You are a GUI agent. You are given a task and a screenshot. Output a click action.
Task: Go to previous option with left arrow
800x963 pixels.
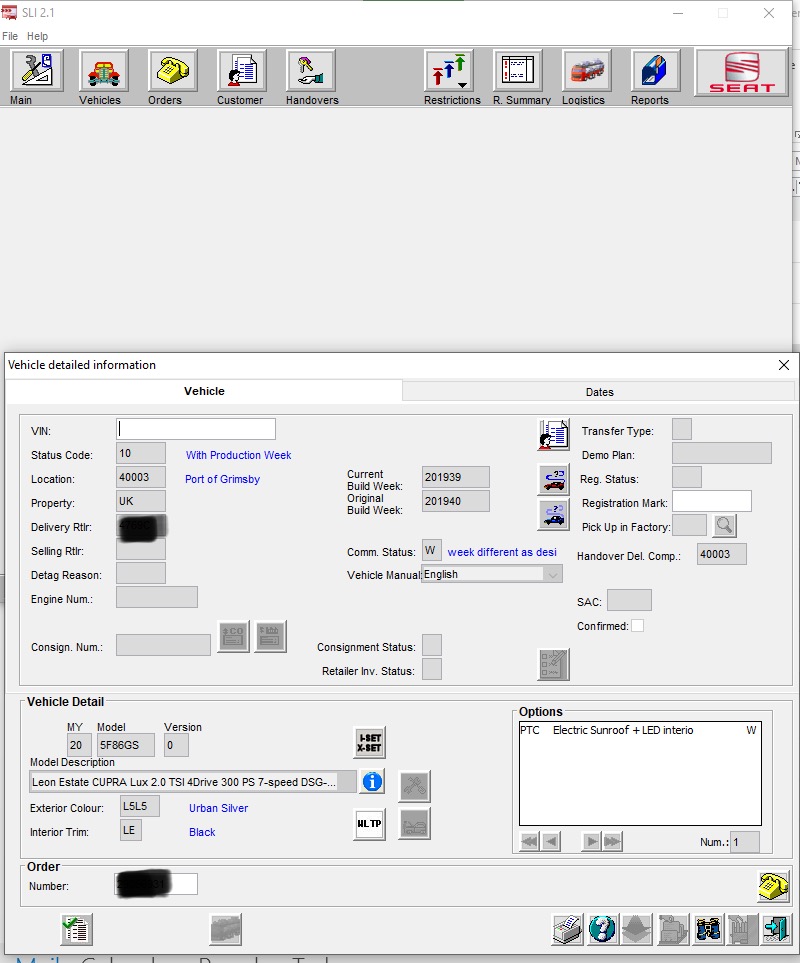pos(551,841)
